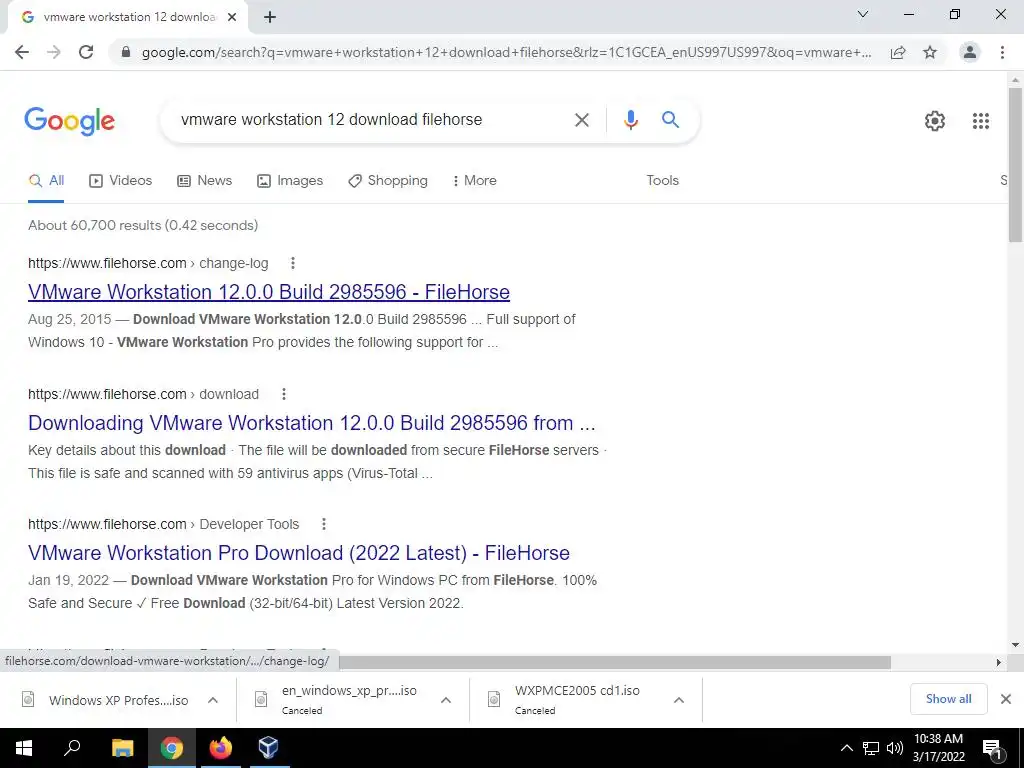Open VirtualBox from the taskbar
The image size is (1024, 768).
(268, 748)
